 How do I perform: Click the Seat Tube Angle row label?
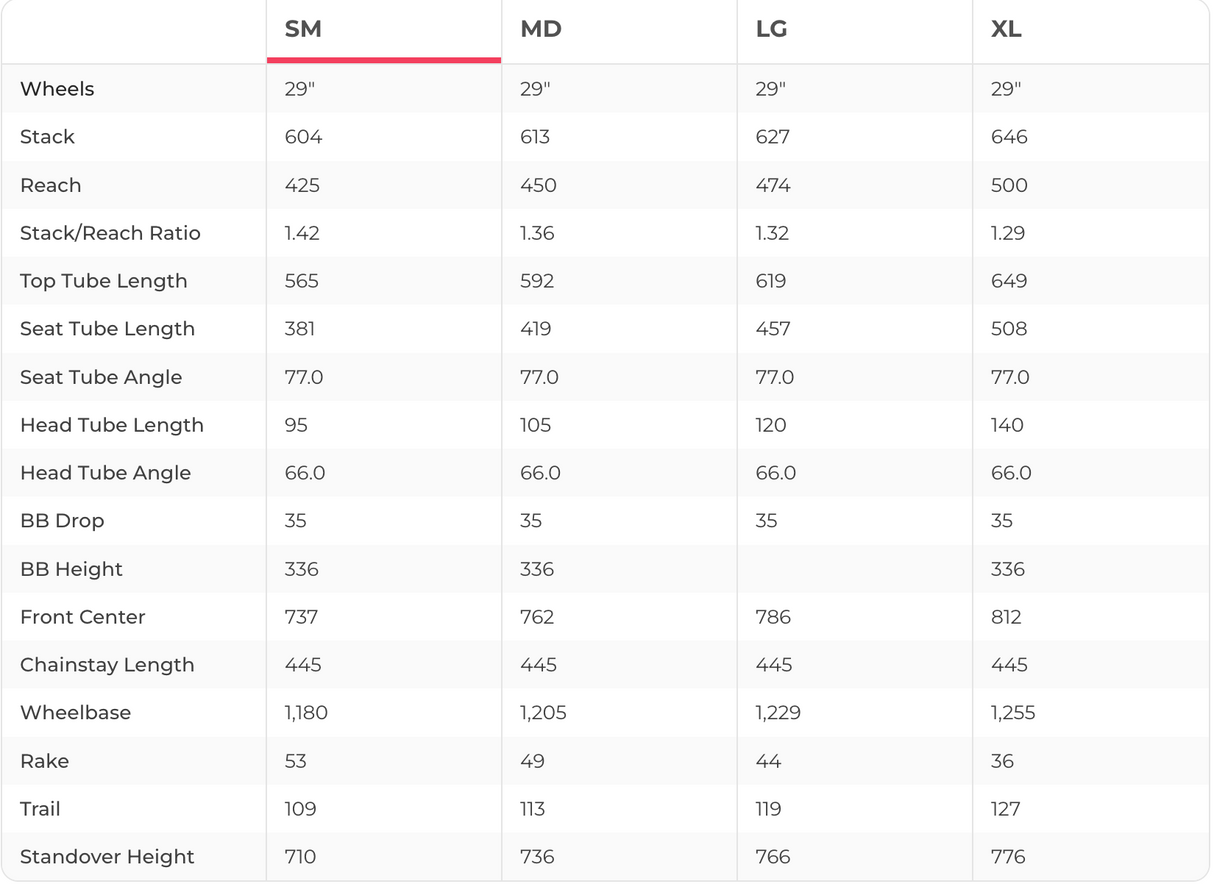[x=101, y=377]
